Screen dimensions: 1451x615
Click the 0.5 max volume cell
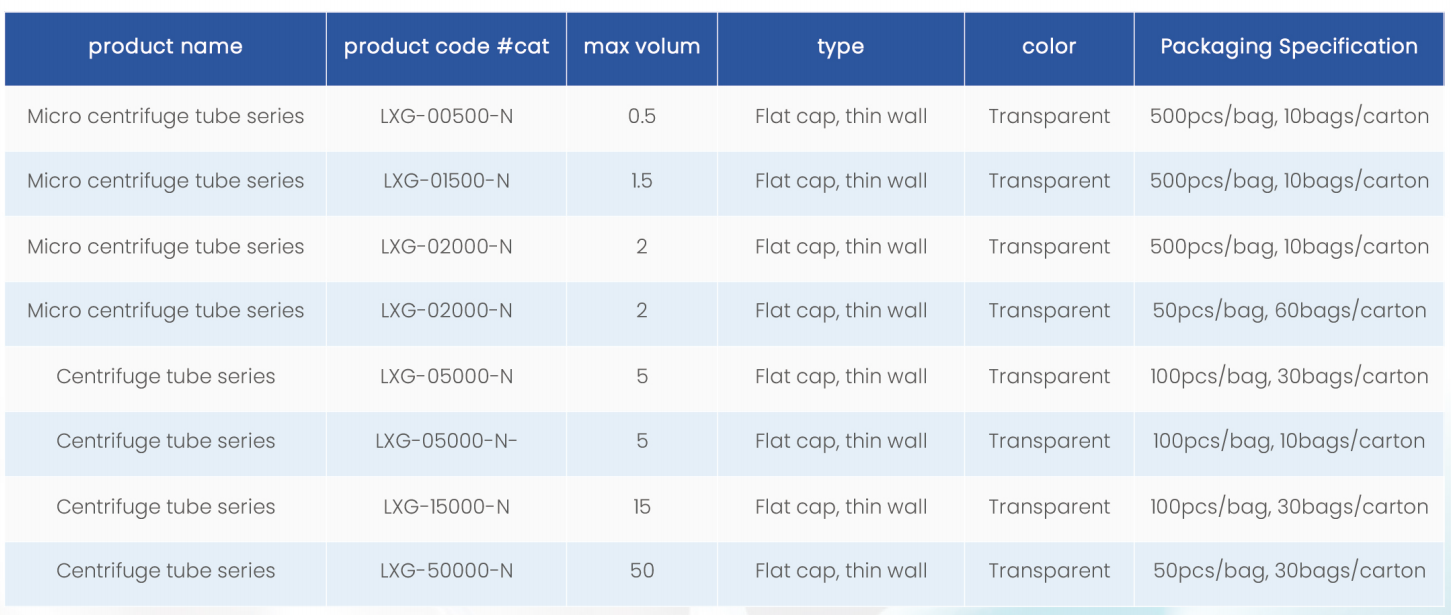[642, 117]
